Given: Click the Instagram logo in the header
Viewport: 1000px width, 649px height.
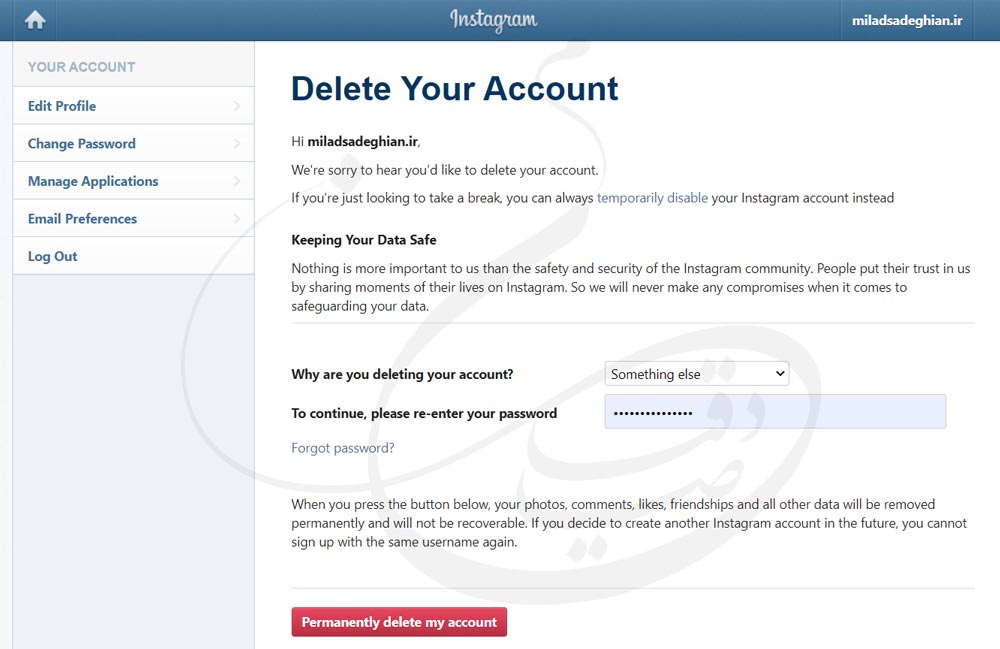Looking at the screenshot, I should coord(493,20).
